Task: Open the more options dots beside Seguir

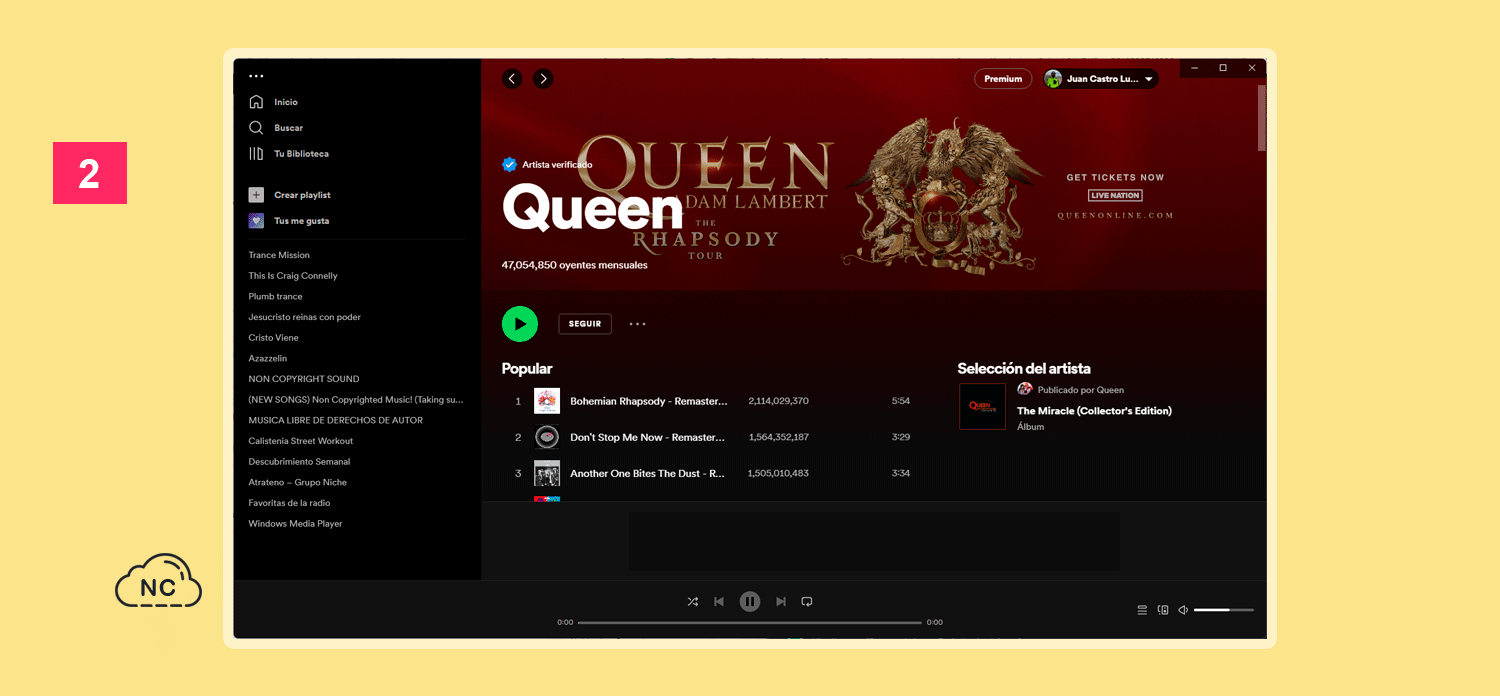Action: [638, 324]
